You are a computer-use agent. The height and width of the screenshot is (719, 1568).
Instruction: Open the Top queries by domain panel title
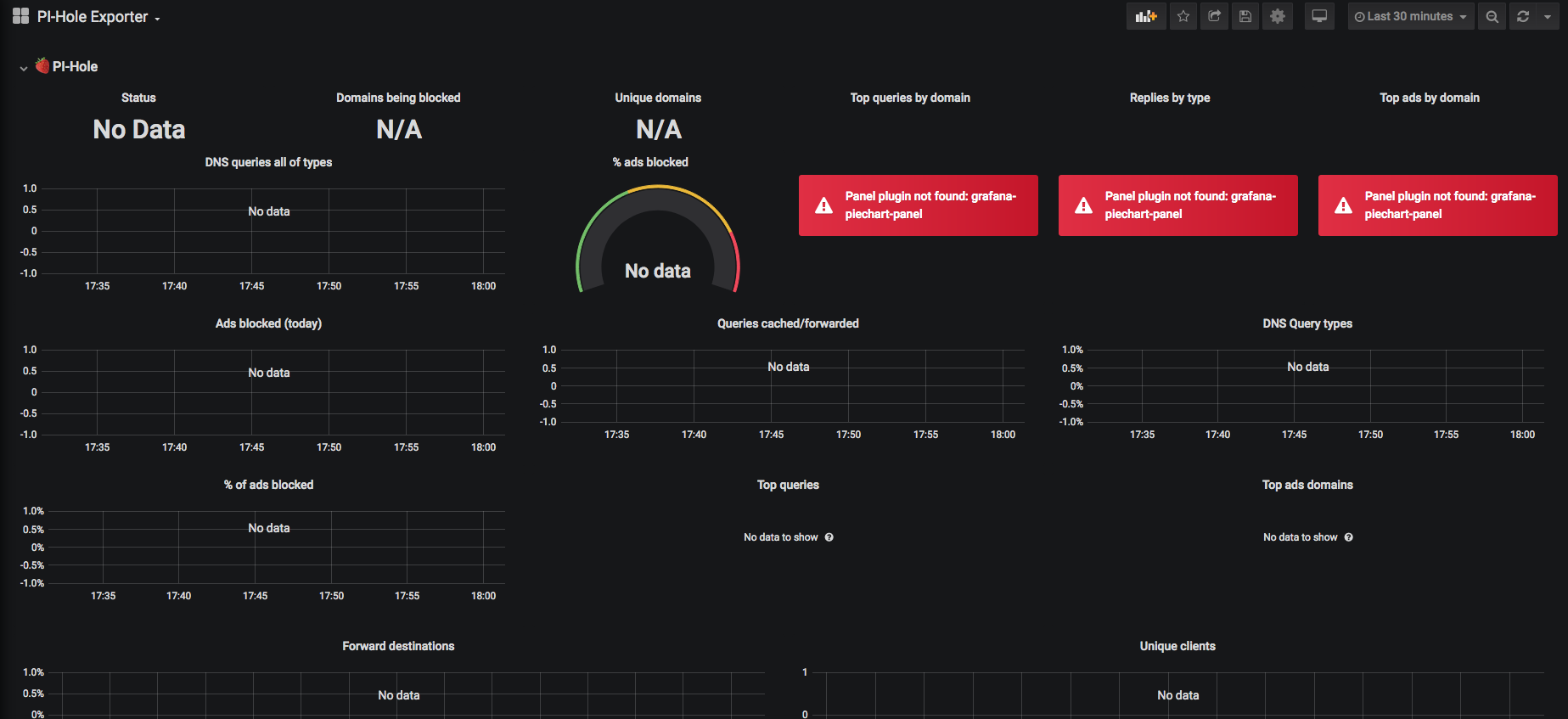coord(910,98)
